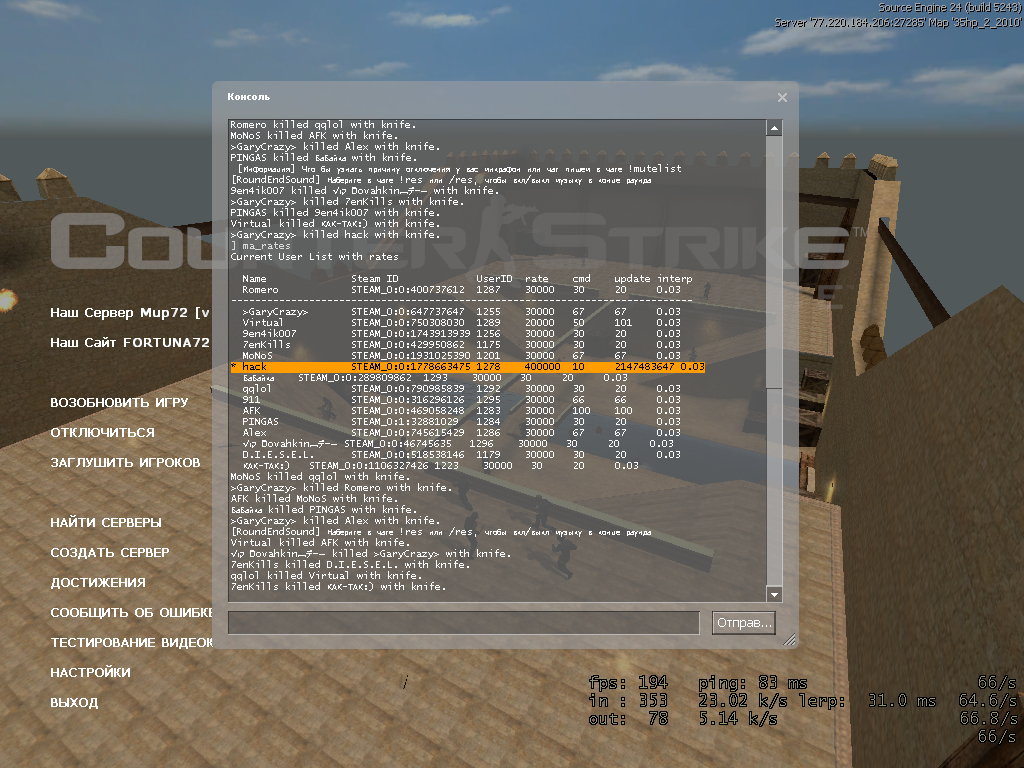1024x768 pixels.
Task: Click the '911' row in rates table
Action: (x=462, y=399)
